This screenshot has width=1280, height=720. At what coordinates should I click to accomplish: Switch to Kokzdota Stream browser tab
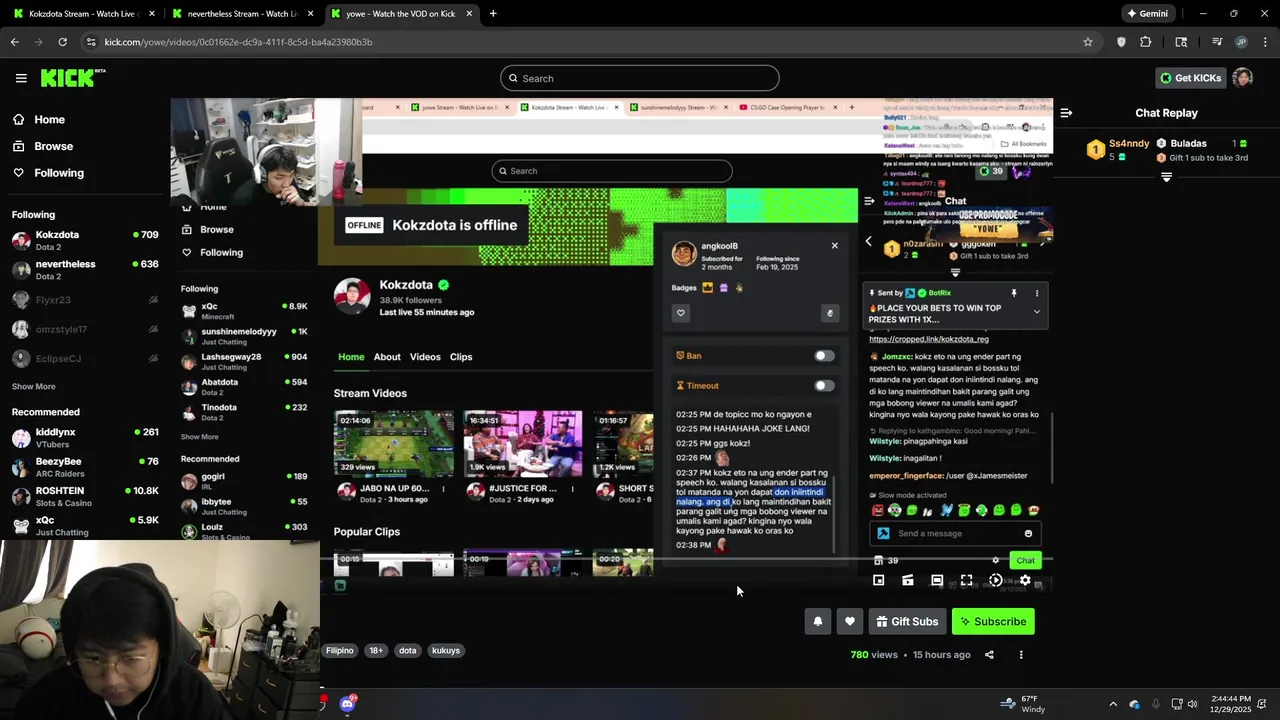83,14
